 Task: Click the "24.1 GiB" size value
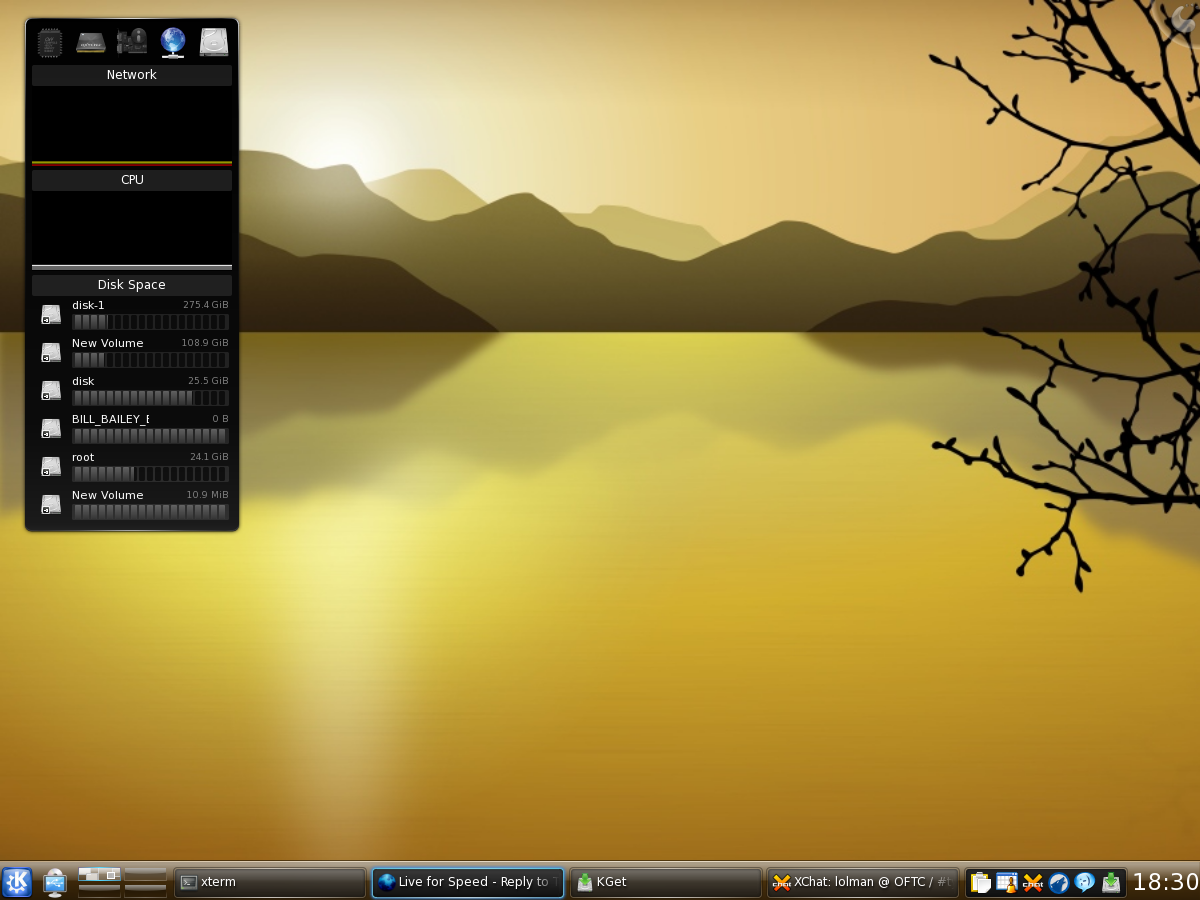pos(209,457)
